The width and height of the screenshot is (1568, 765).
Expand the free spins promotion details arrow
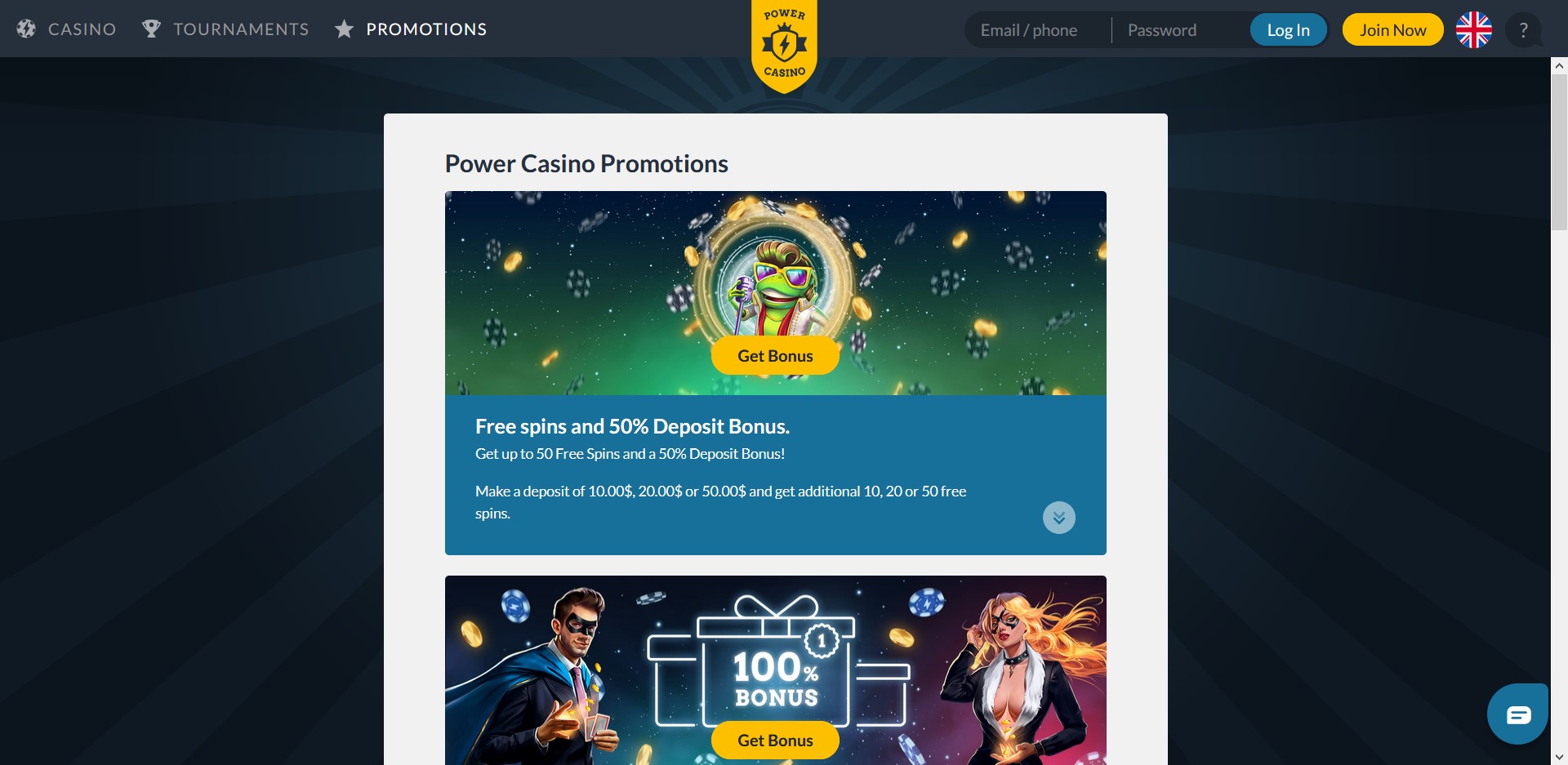(x=1059, y=518)
